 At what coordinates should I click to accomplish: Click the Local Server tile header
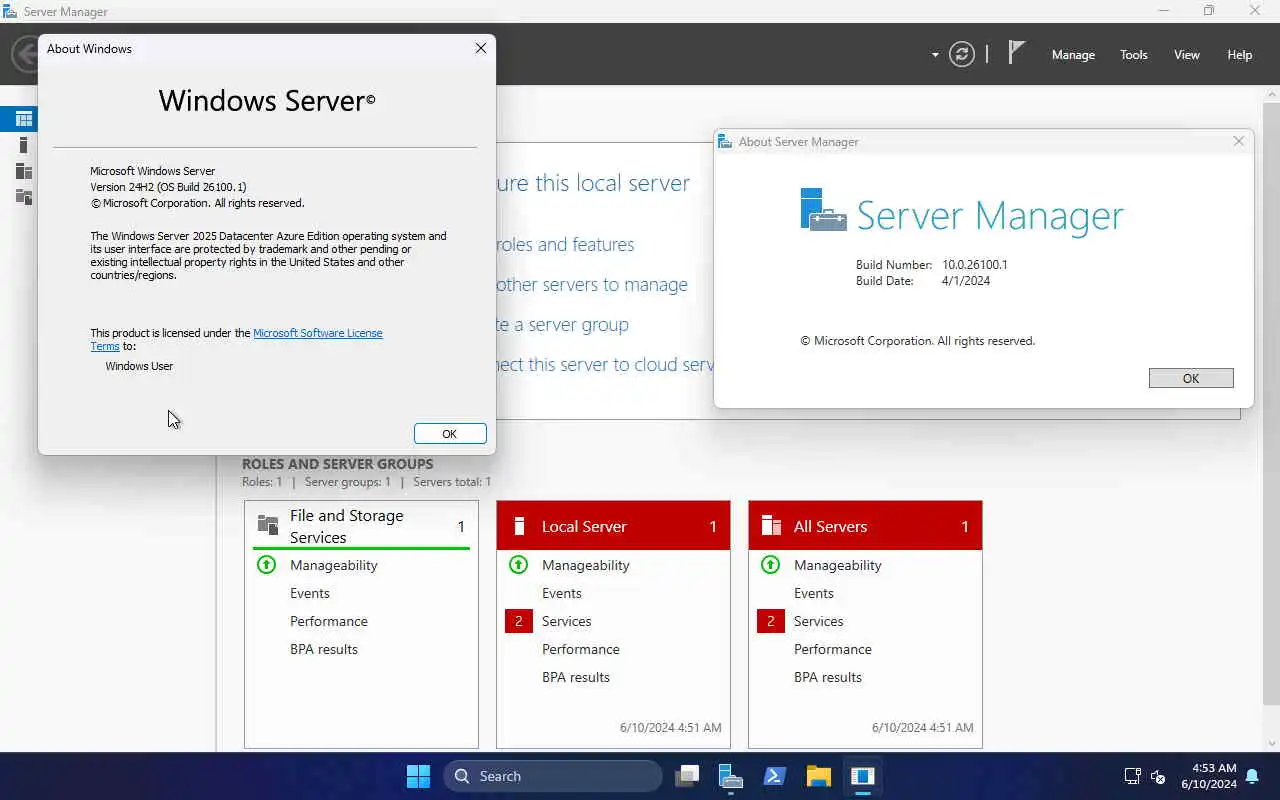(x=613, y=526)
